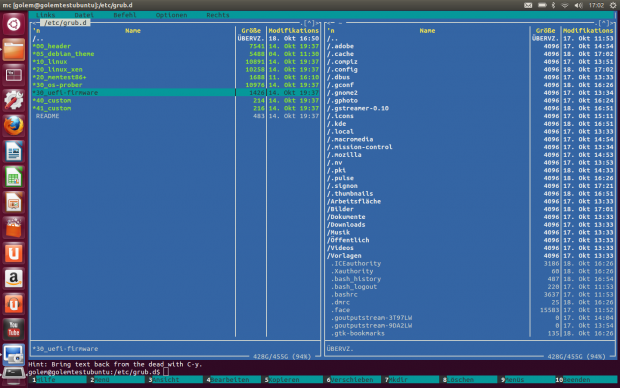
Task: Open right panel's [^] directory history dropdown
Action: [604, 23]
